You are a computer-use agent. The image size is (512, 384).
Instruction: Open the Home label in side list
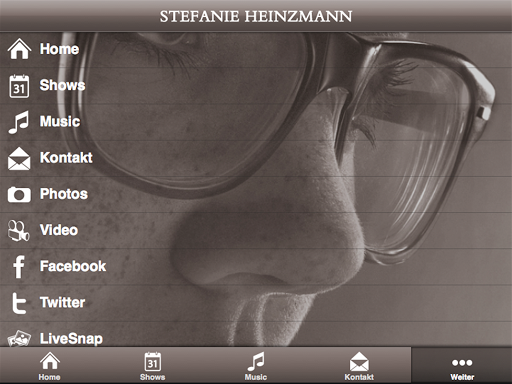point(59,49)
